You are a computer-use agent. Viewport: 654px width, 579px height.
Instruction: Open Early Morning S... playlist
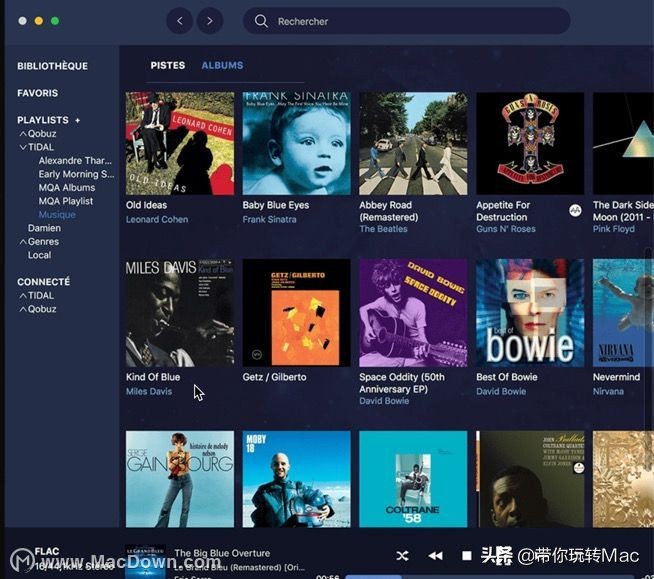[x=76, y=174]
